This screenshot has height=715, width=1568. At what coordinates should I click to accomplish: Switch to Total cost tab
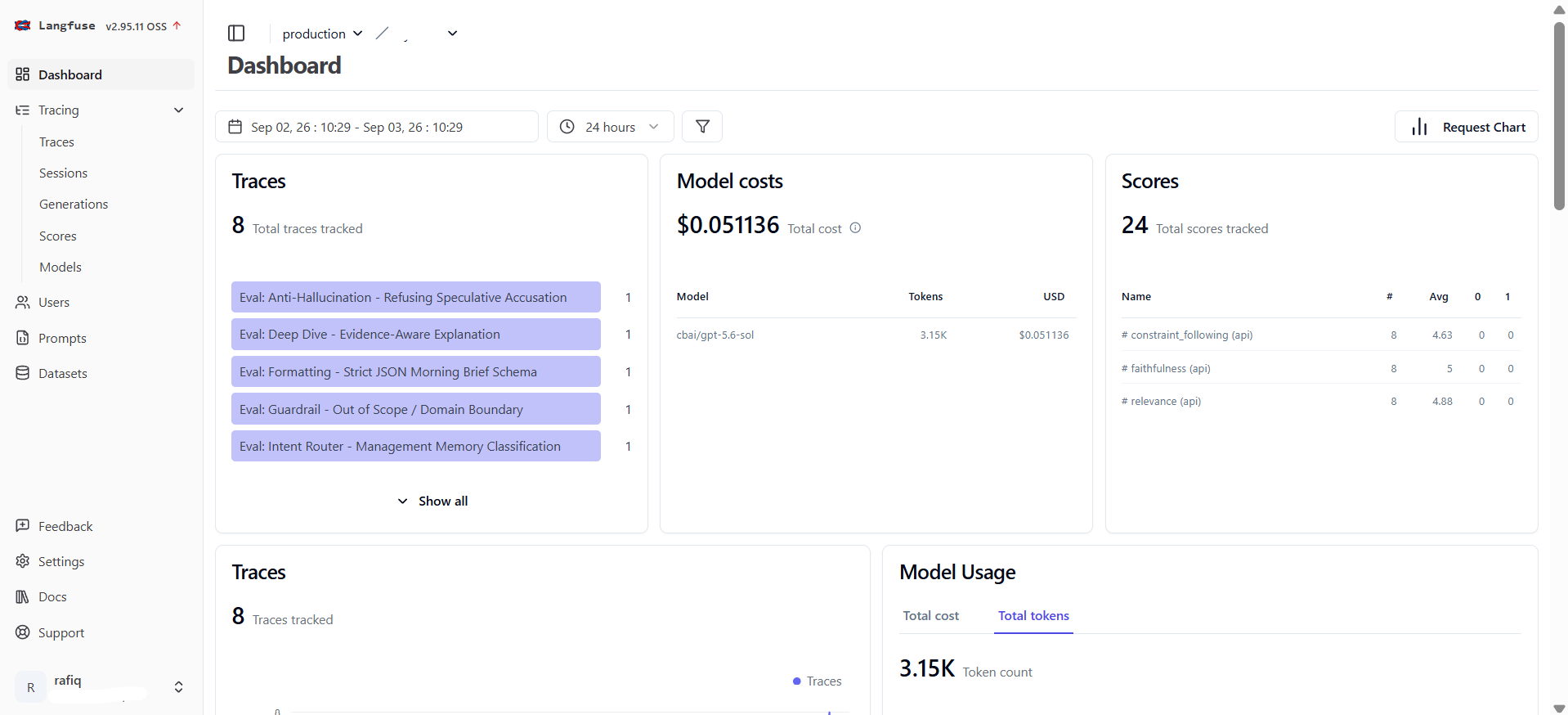pyautogui.click(x=931, y=616)
